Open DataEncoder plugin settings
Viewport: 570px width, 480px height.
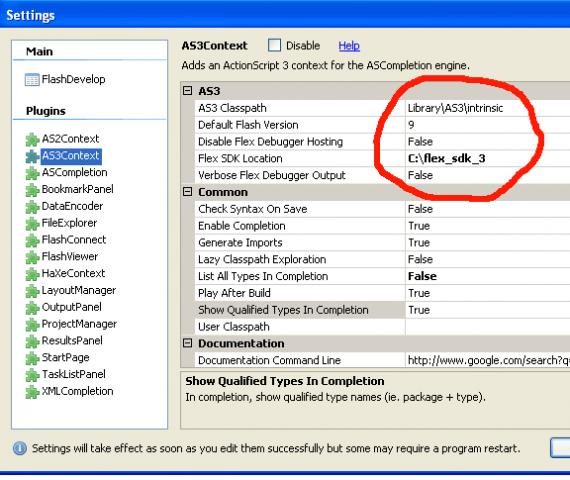click(x=72, y=206)
